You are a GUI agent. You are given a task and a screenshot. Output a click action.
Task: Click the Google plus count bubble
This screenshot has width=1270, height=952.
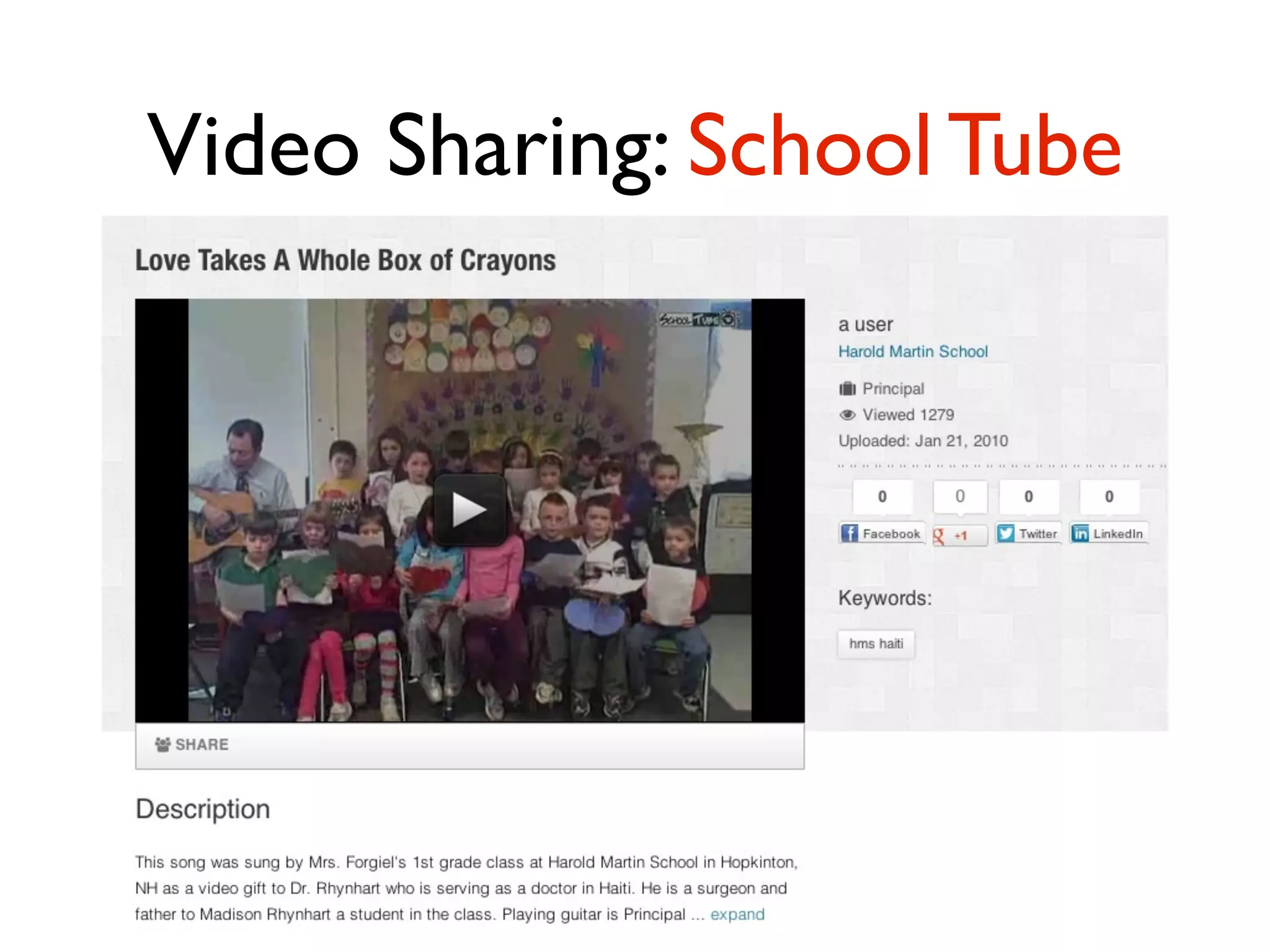(960, 496)
